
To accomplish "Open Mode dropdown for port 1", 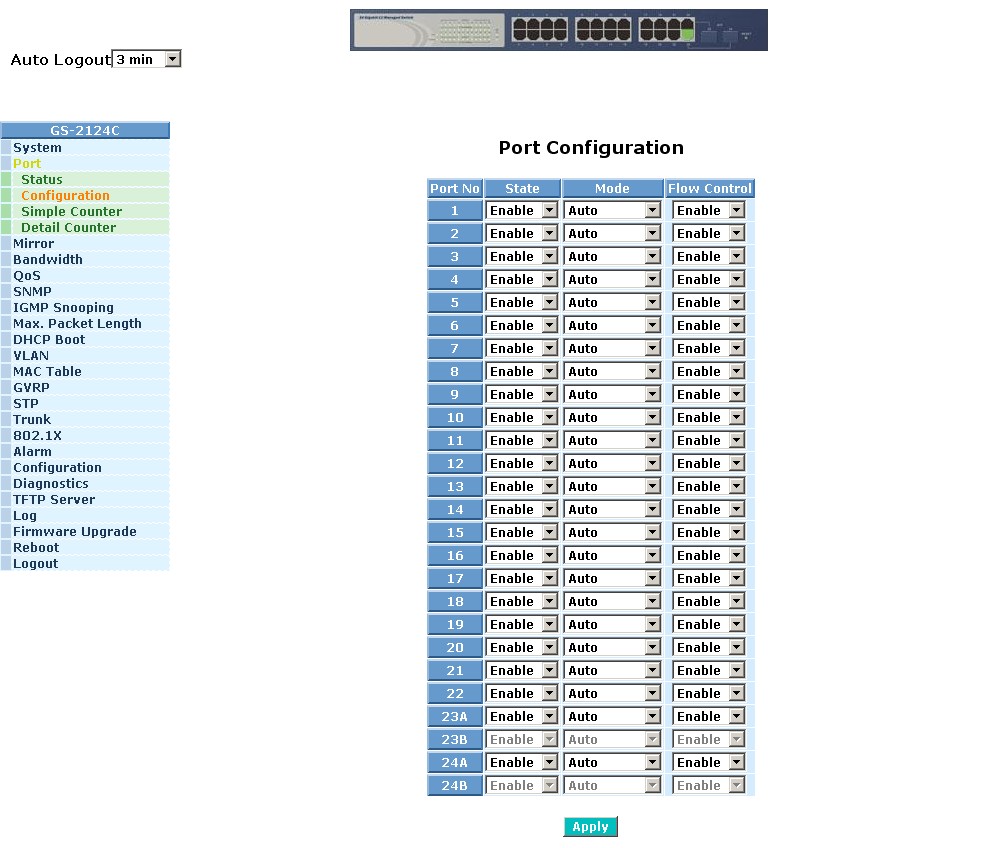I will [612, 210].
